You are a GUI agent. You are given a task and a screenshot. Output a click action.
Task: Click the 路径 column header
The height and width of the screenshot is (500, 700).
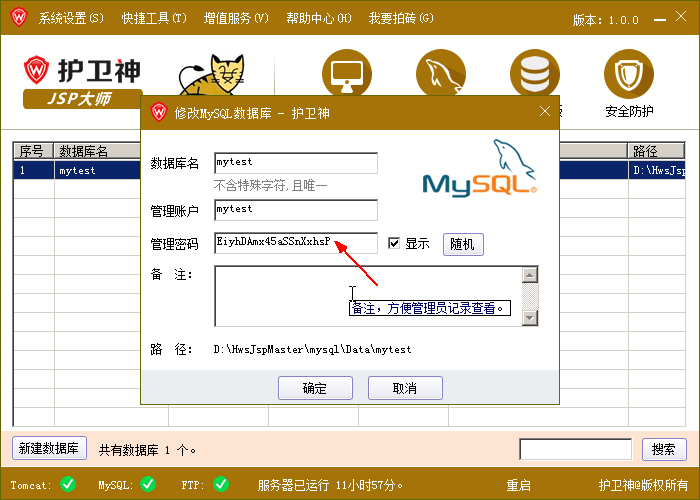pos(656,151)
